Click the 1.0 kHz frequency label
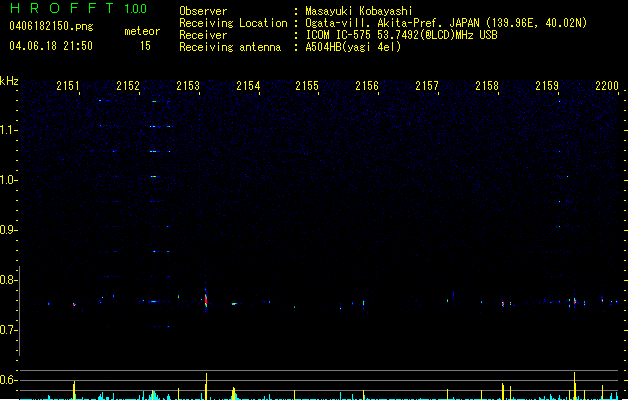 [8, 180]
